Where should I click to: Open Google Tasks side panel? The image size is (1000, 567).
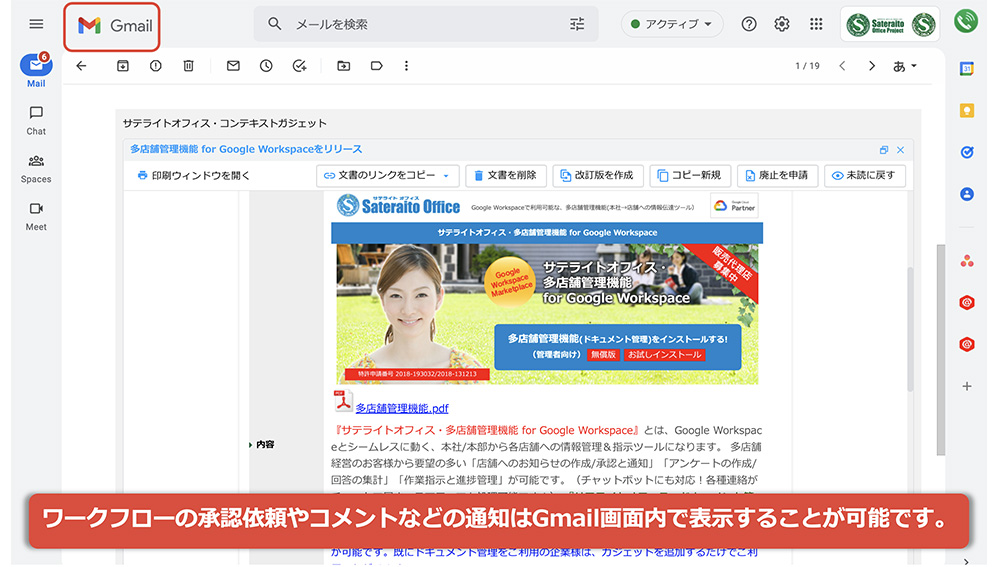967,152
